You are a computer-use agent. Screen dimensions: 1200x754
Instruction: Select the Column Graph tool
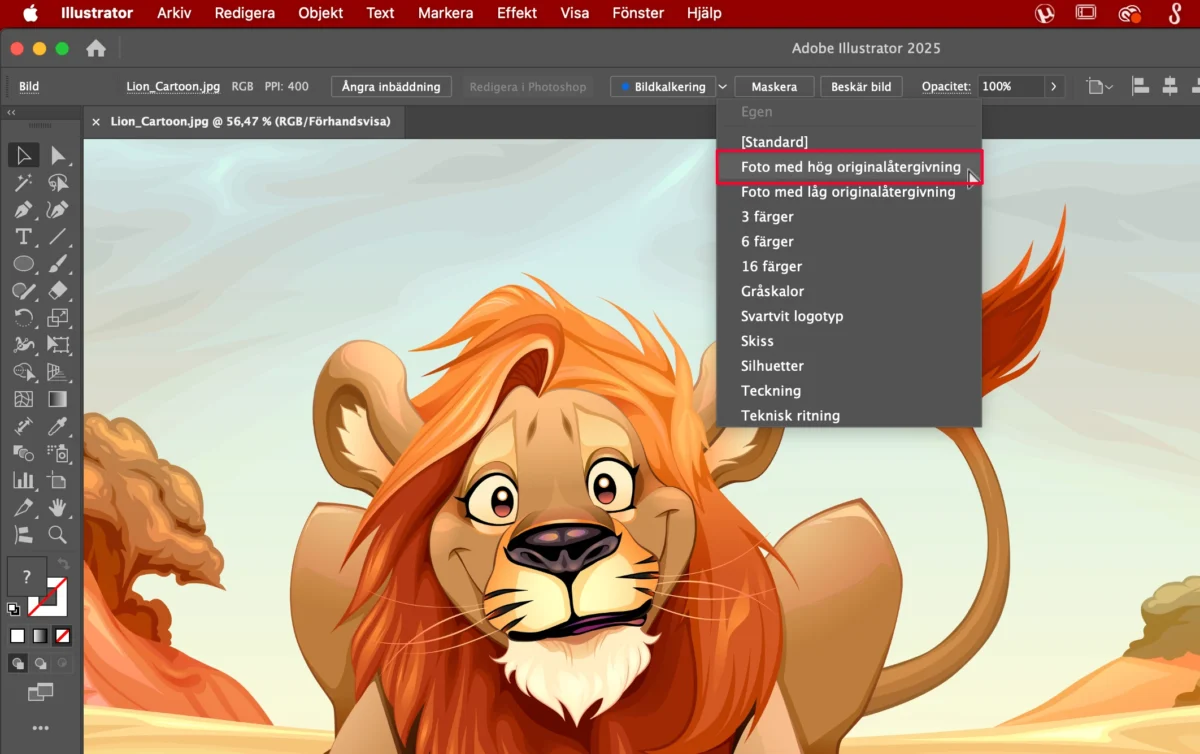[x=24, y=480]
